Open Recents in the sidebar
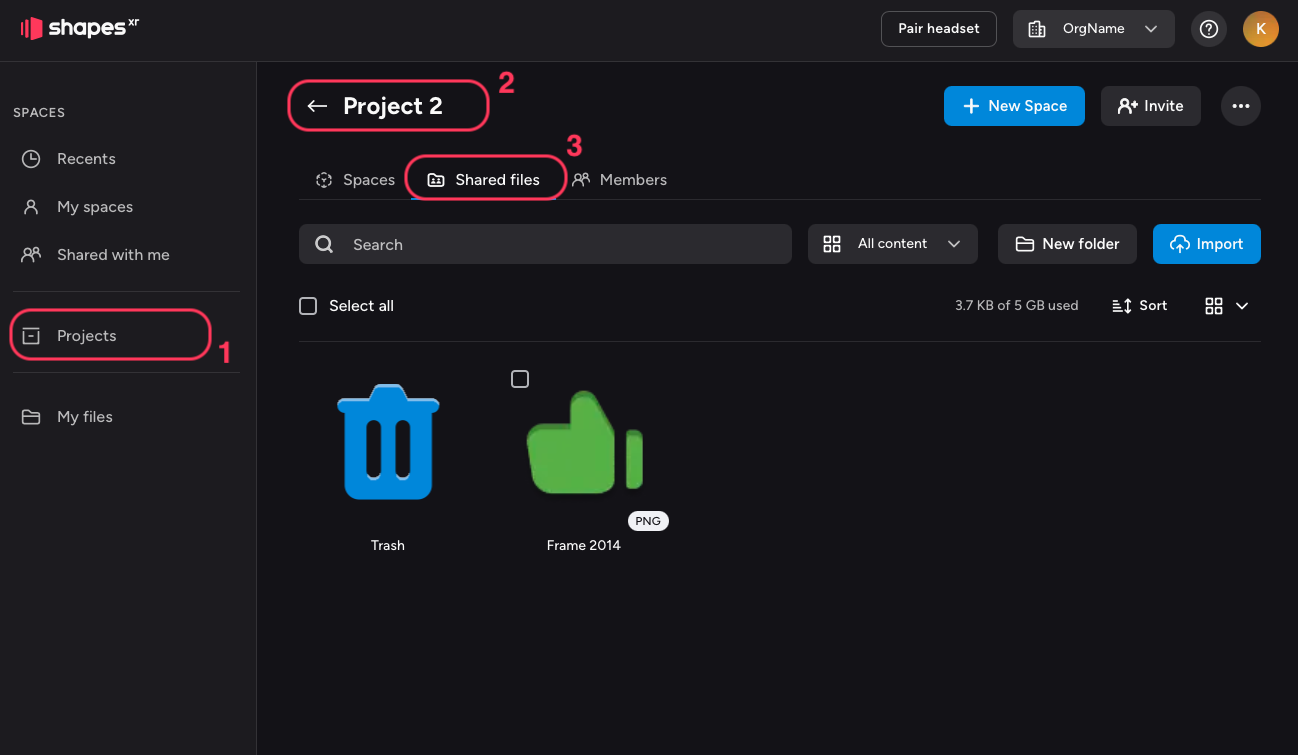The image size is (1298, 755). point(86,159)
